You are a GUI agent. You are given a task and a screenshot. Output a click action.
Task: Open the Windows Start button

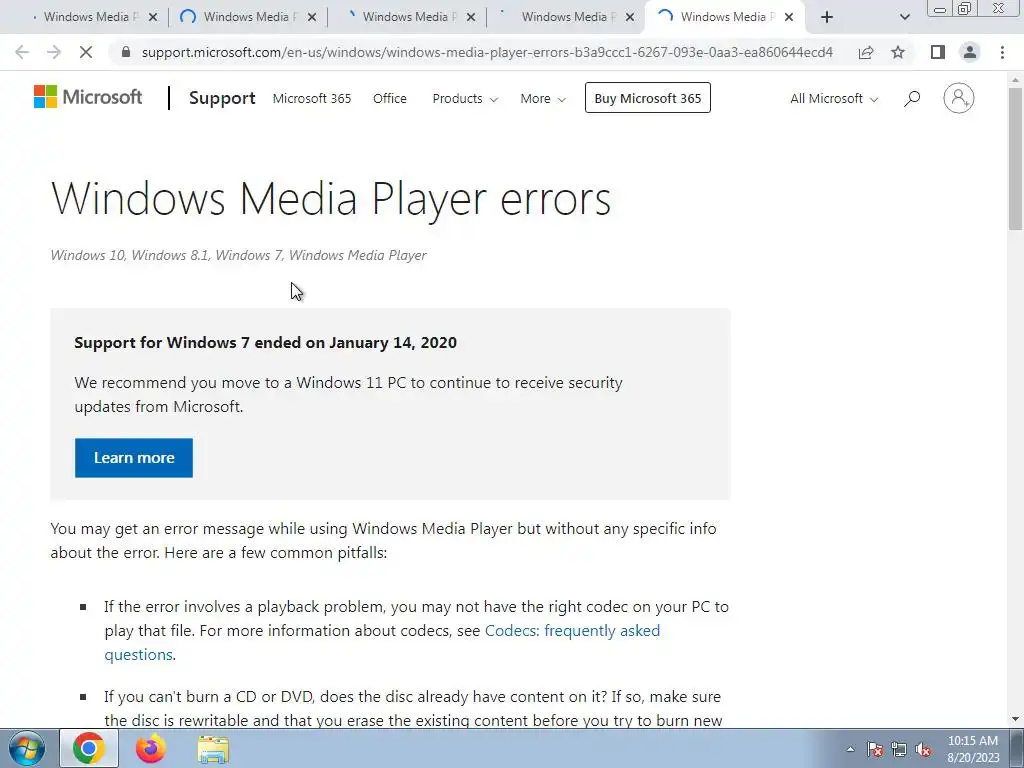[x=26, y=748]
